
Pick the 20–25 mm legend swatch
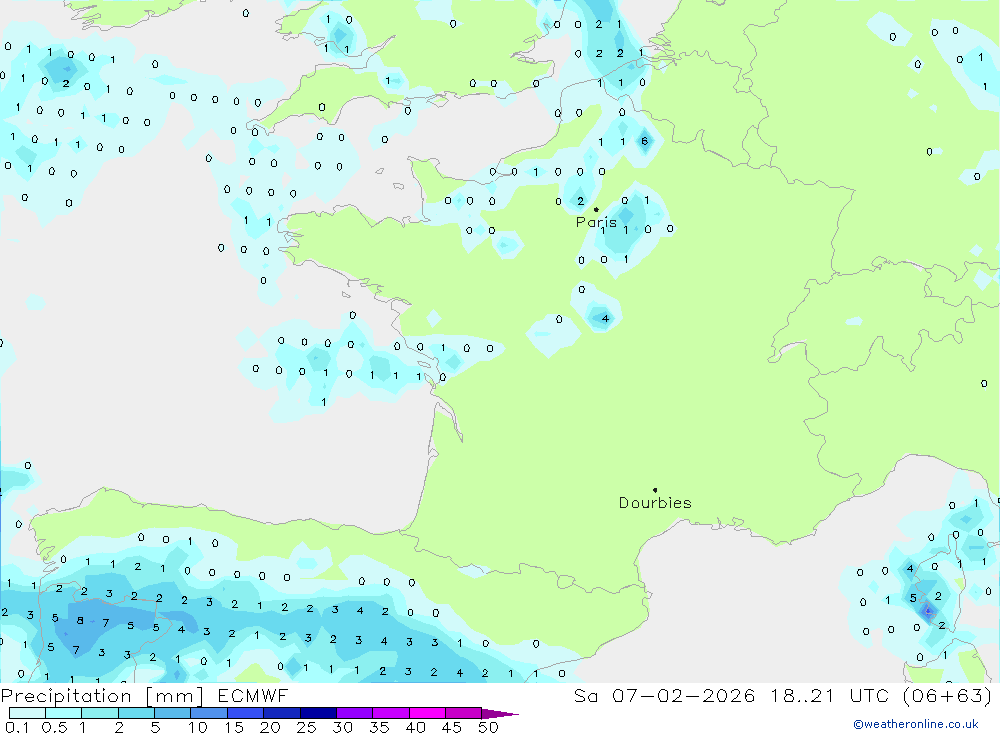(282, 713)
